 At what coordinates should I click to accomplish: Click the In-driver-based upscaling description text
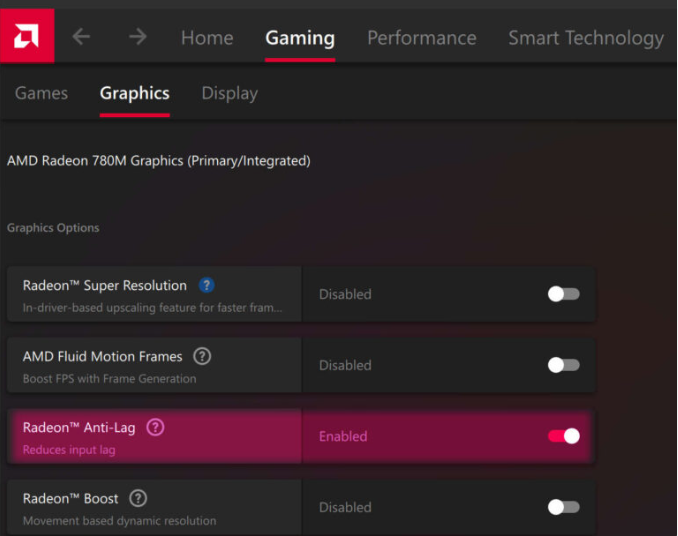(x=152, y=308)
